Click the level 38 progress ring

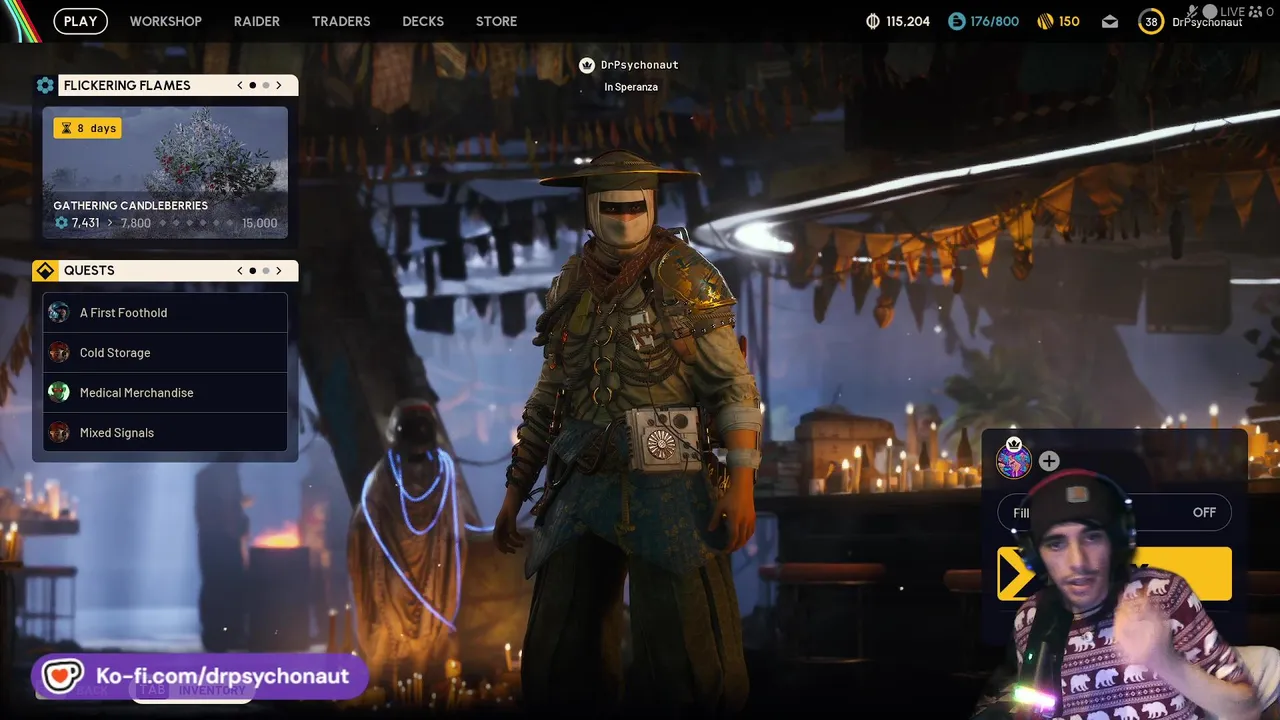(1151, 22)
